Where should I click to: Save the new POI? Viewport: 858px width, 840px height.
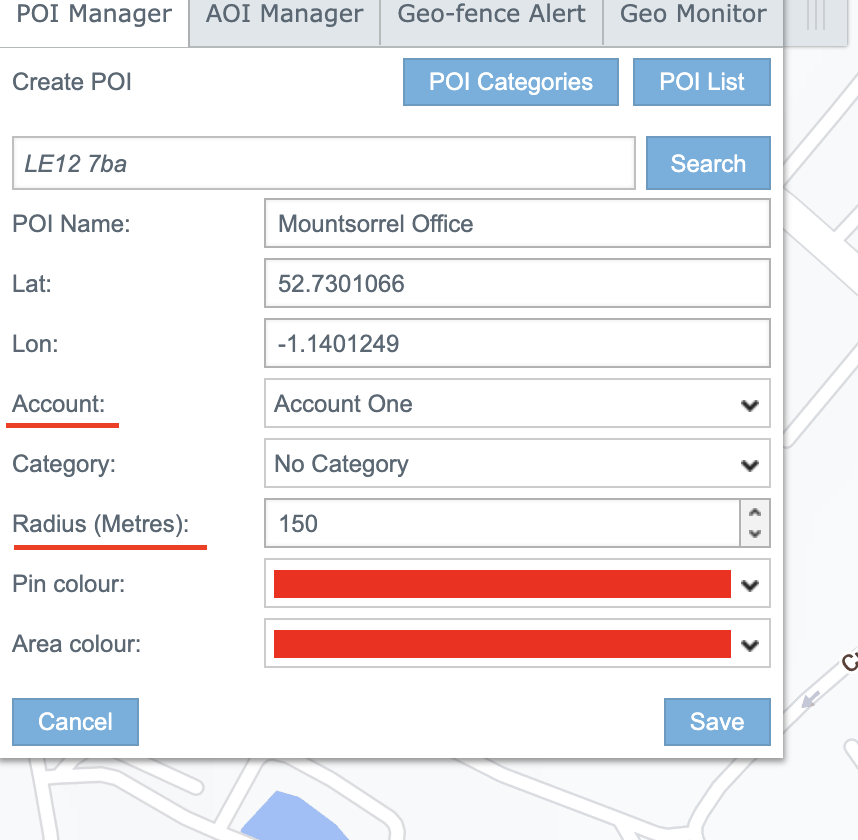coord(716,722)
